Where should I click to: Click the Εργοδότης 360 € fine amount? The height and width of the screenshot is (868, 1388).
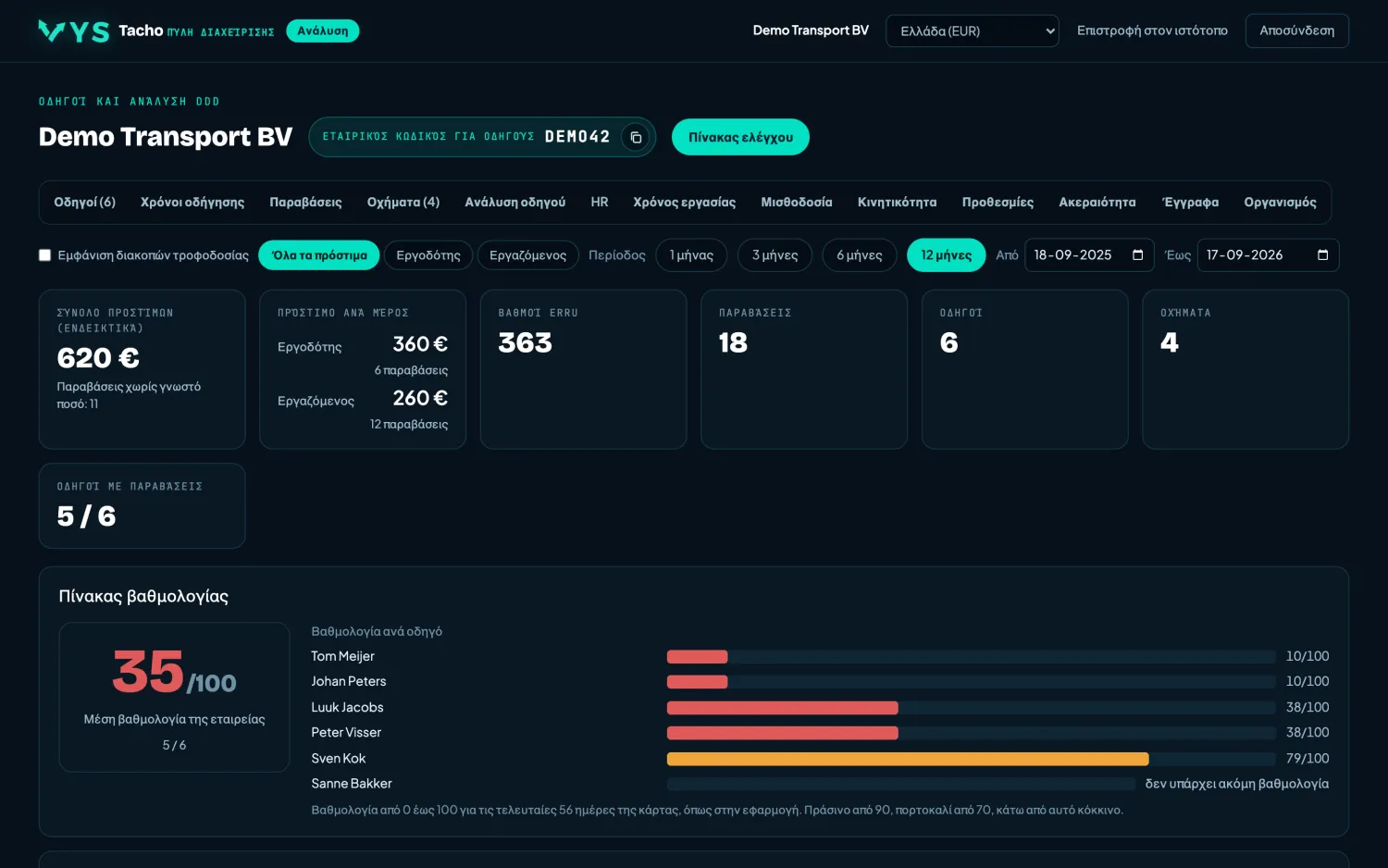[x=420, y=344]
